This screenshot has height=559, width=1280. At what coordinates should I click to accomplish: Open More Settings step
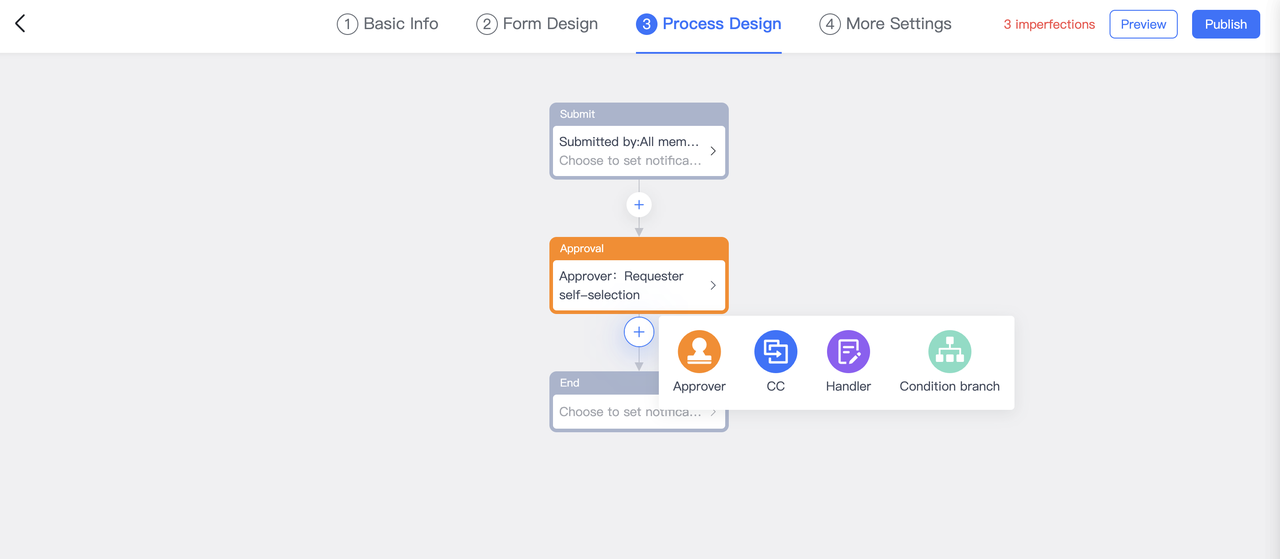tap(886, 24)
